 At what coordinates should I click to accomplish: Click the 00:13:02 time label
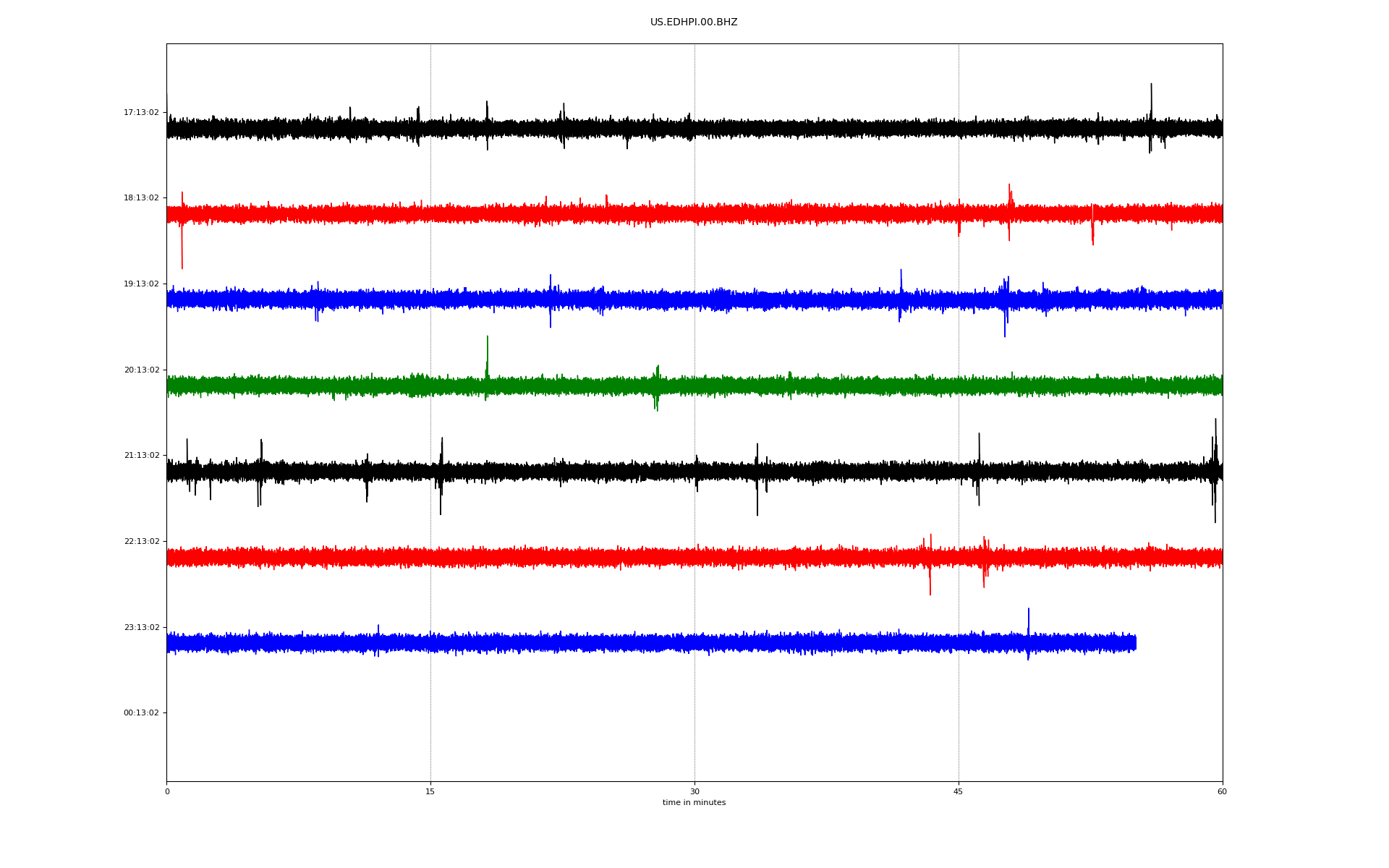pyautogui.click(x=141, y=712)
